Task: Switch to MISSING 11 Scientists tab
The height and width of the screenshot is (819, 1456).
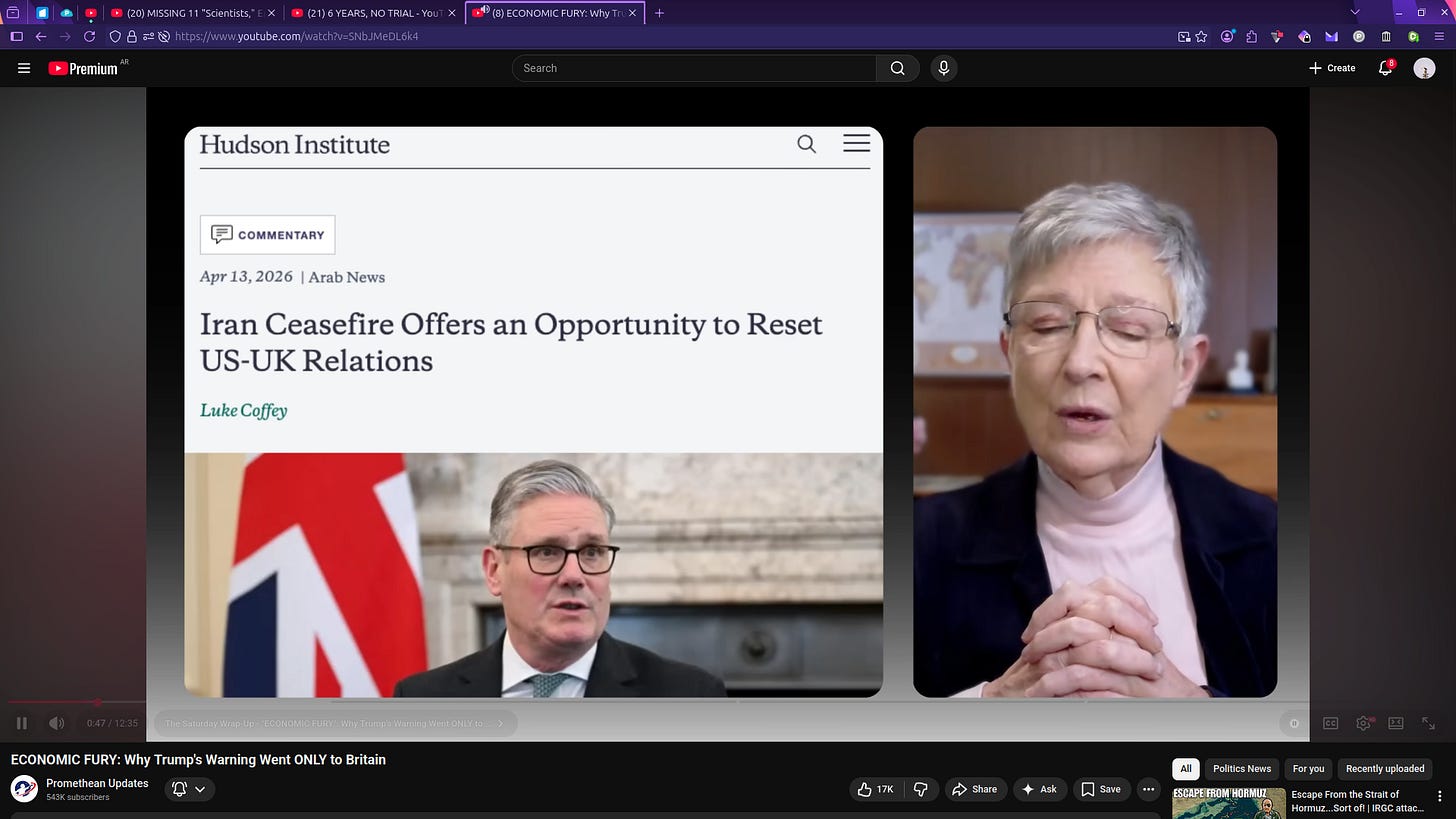Action: tap(194, 13)
